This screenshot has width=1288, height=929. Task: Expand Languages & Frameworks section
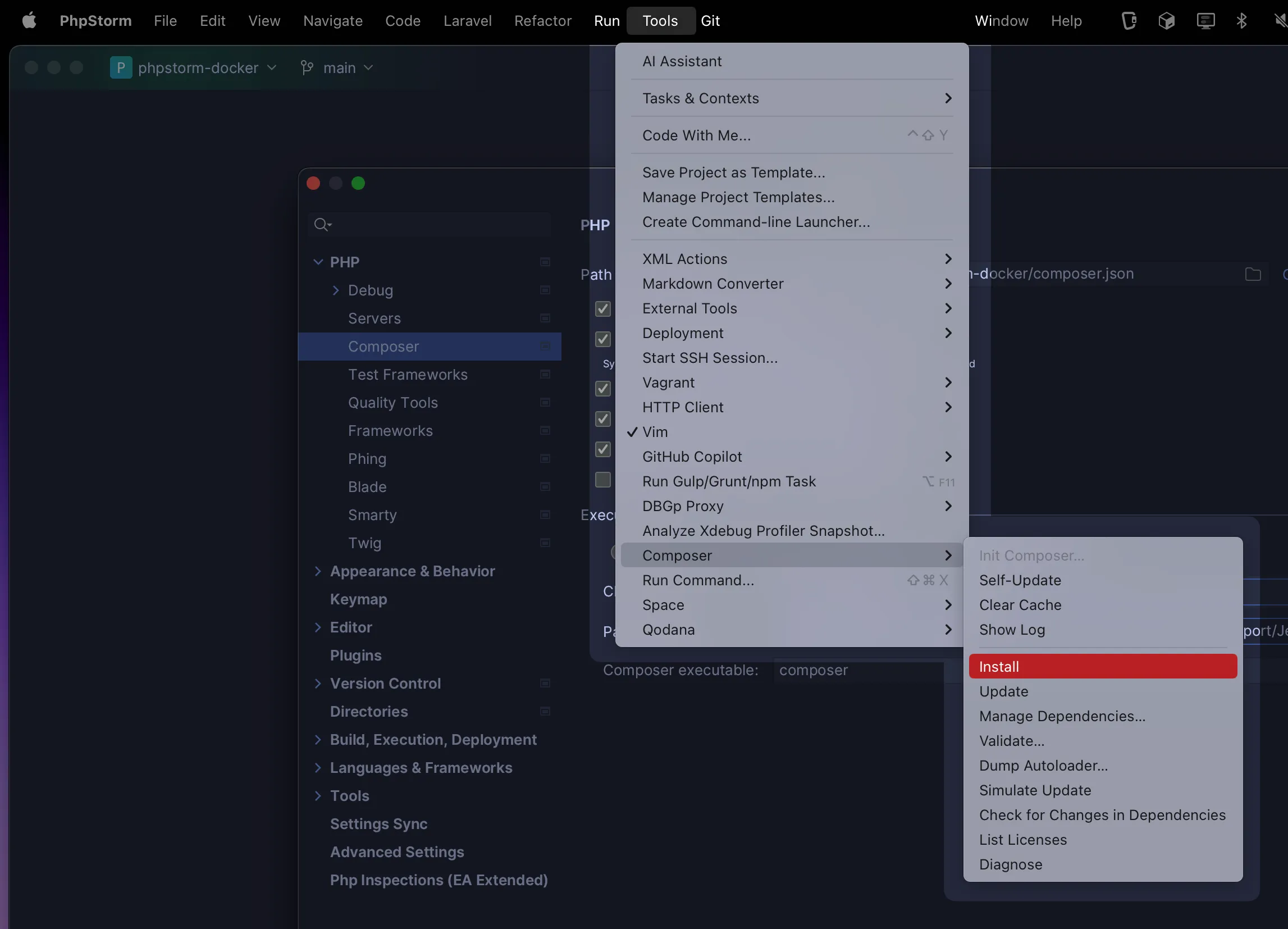coord(318,768)
